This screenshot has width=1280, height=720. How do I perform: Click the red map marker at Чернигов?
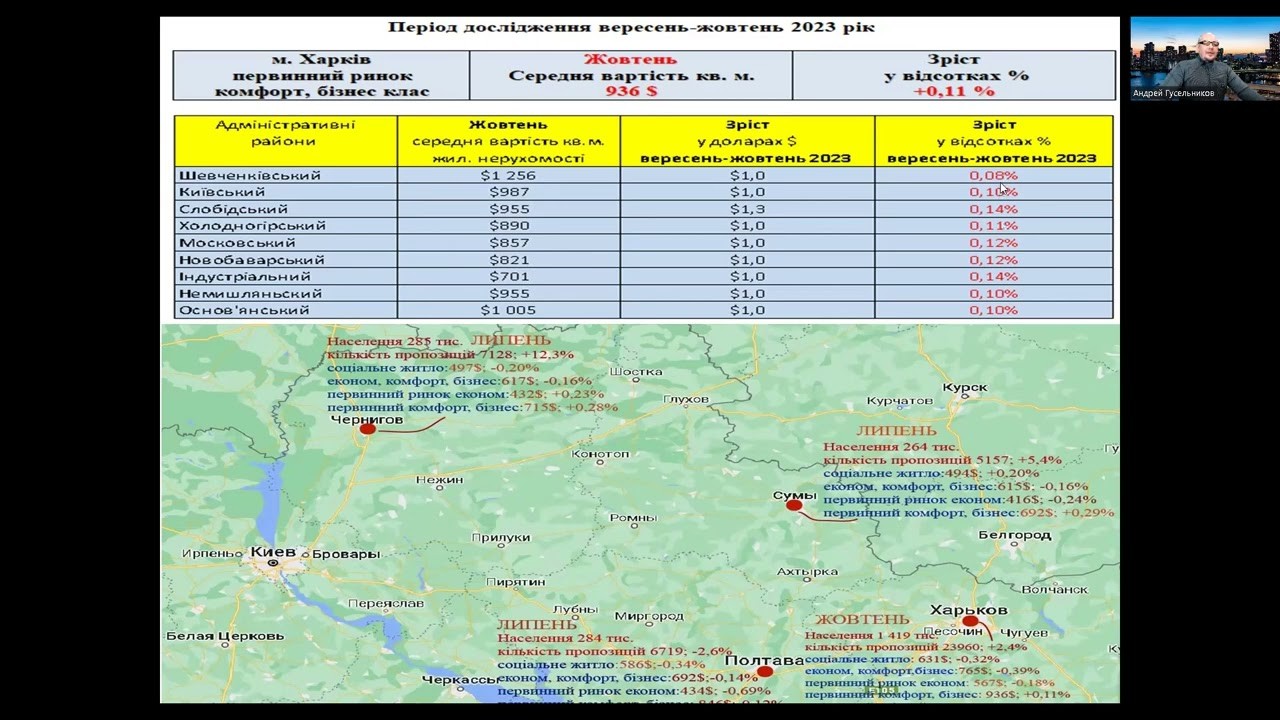point(367,429)
